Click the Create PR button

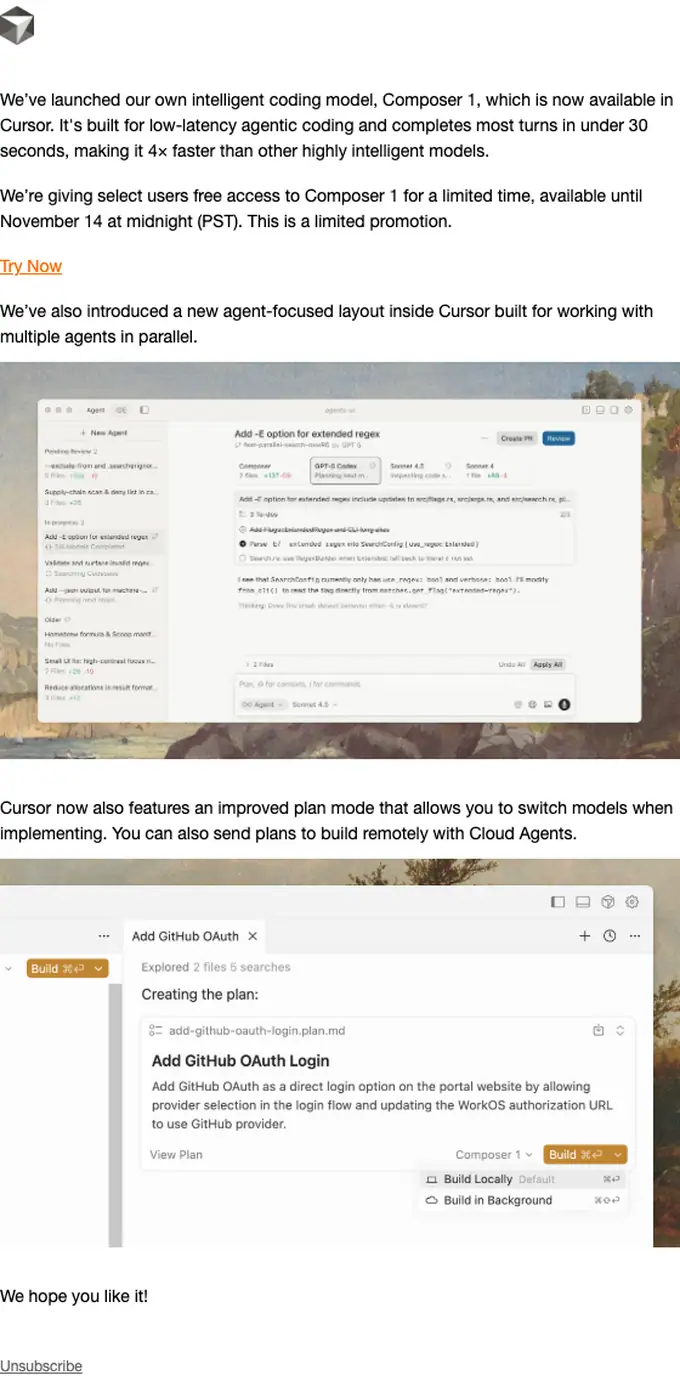(x=517, y=438)
